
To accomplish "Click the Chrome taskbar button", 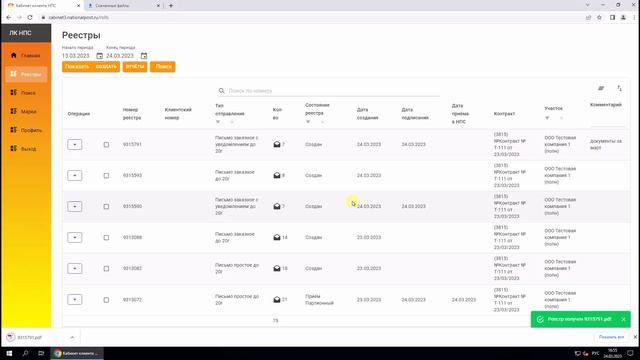I will coord(77,353).
